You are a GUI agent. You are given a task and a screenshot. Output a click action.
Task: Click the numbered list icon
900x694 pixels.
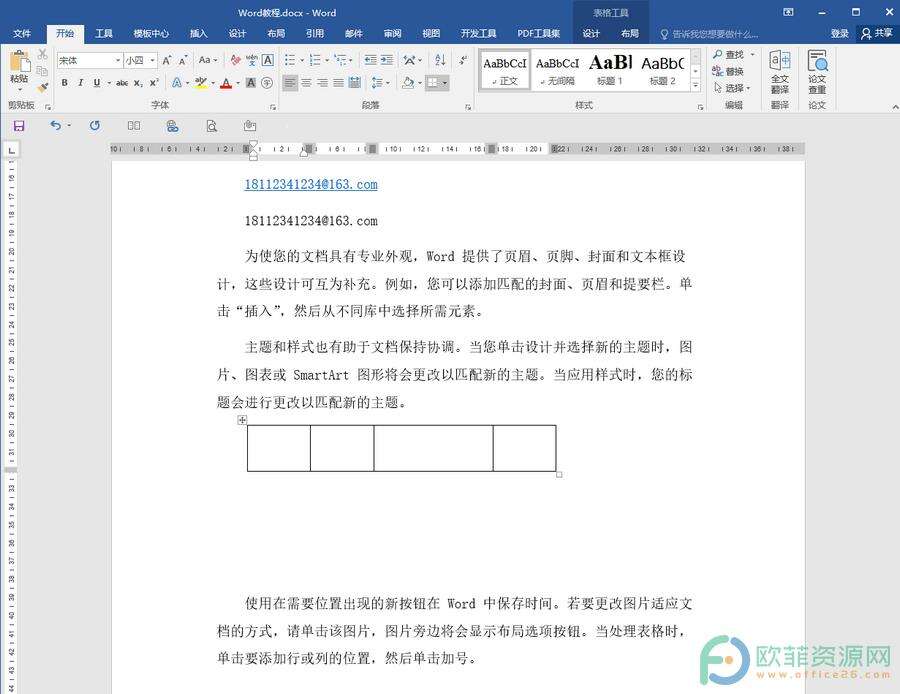(x=315, y=60)
